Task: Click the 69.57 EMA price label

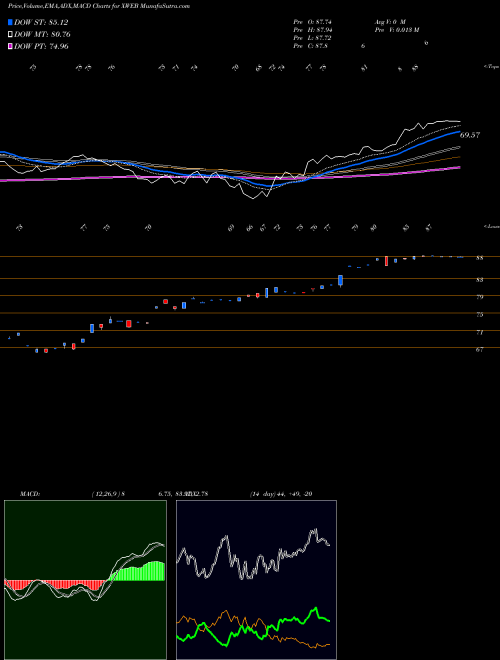Action: pos(470,135)
